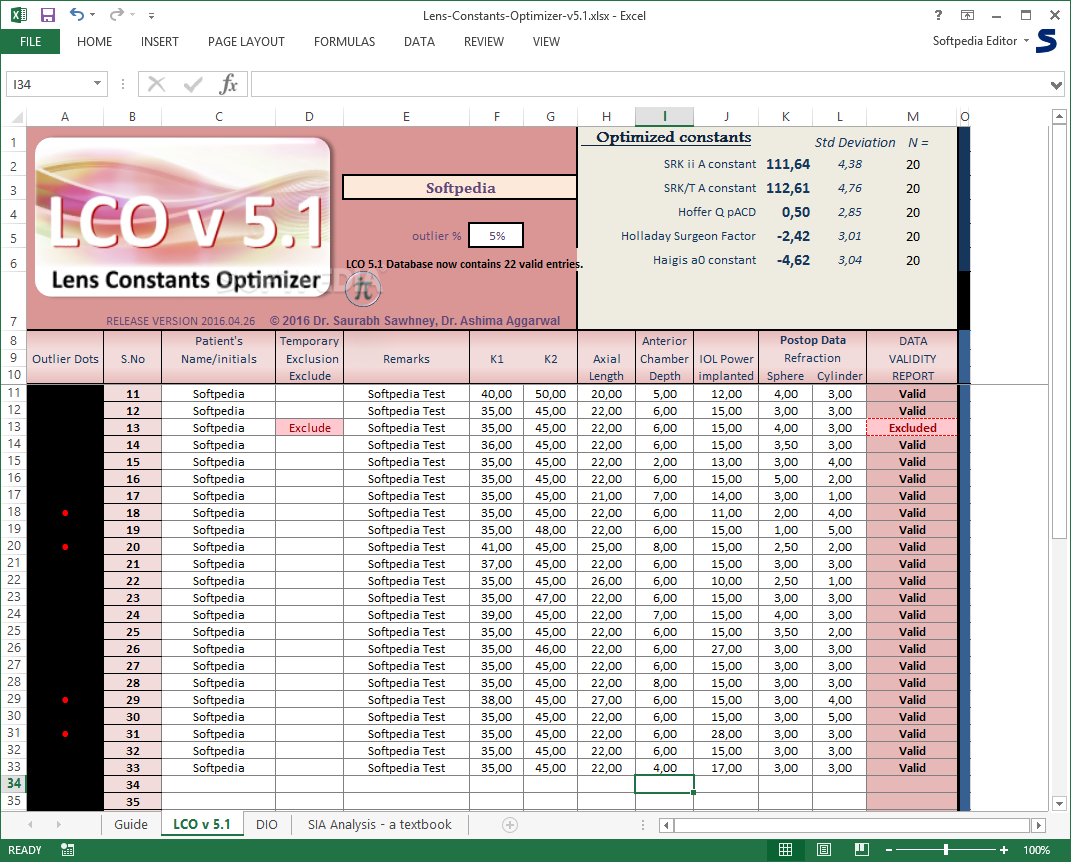The width and height of the screenshot is (1071, 862).
Task: Click the zoom slider handle
Action: (946, 850)
